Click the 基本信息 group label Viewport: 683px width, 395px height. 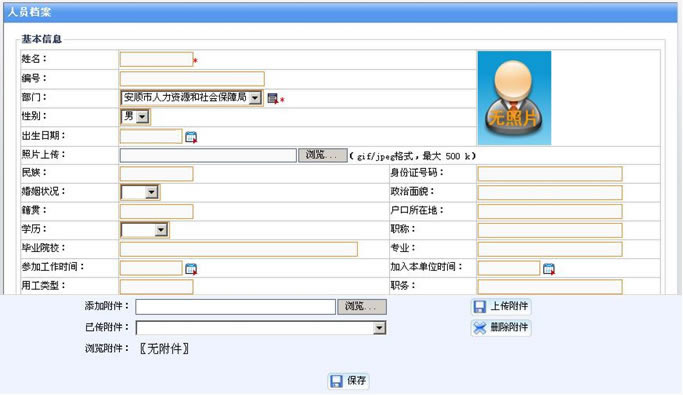click(x=42, y=39)
